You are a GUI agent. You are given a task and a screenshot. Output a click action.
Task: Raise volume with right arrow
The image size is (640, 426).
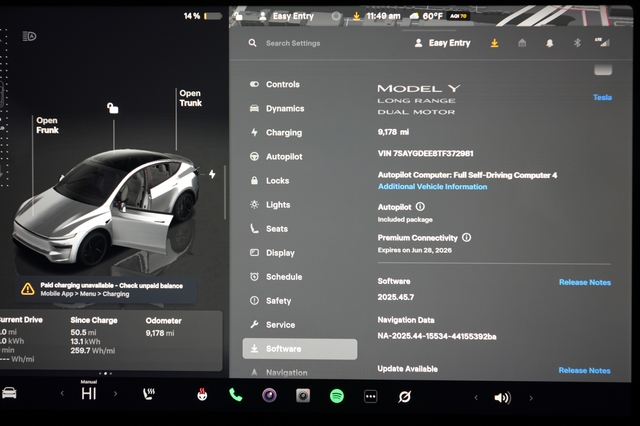coord(531,398)
